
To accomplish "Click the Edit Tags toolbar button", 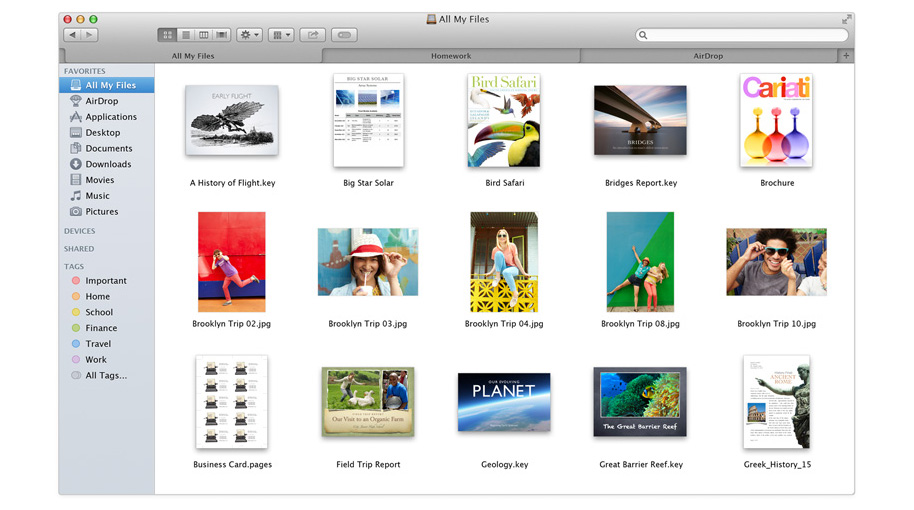I will pyautogui.click(x=344, y=35).
